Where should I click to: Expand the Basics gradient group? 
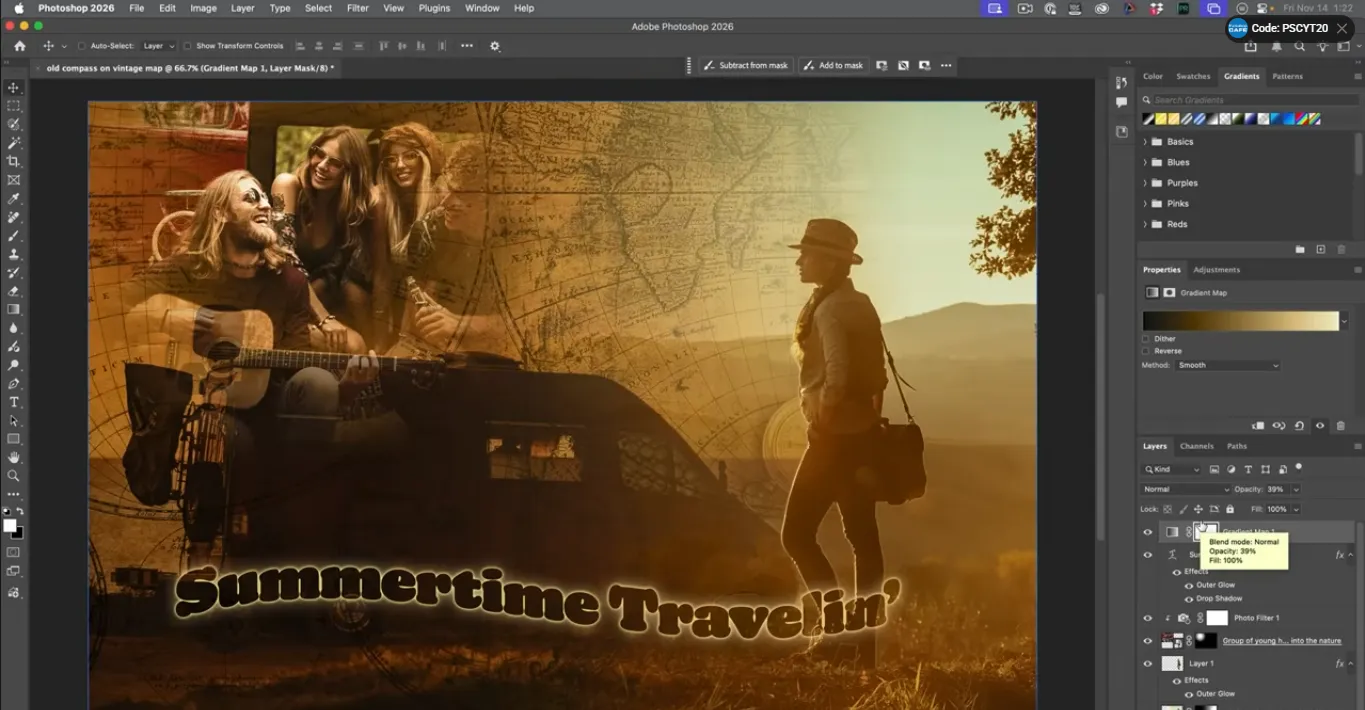point(1146,141)
